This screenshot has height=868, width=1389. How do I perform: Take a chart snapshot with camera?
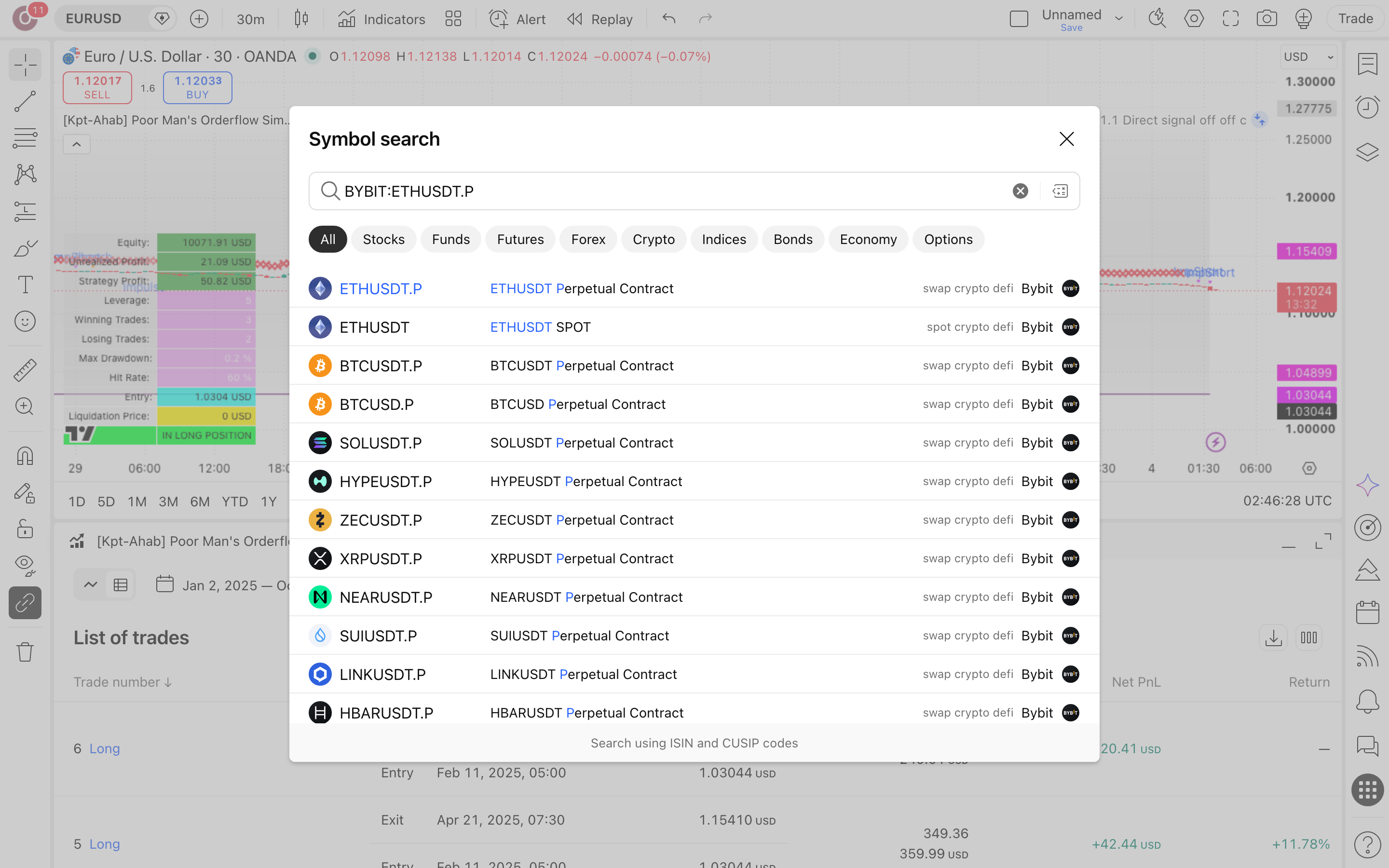pos(1267,19)
